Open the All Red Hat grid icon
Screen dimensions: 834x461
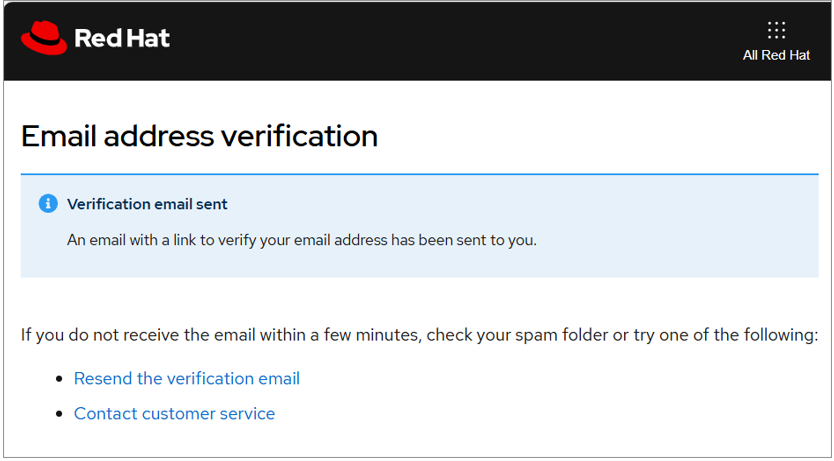(776, 30)
